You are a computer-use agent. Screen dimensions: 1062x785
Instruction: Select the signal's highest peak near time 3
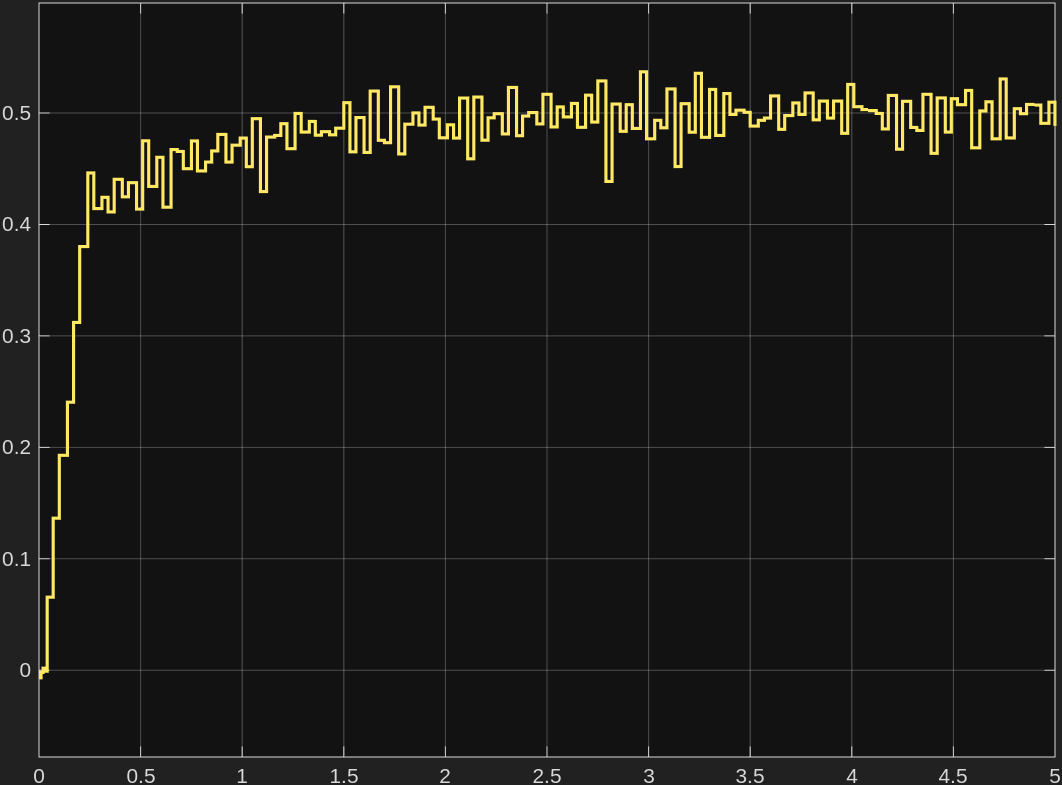tap(643, 72)
